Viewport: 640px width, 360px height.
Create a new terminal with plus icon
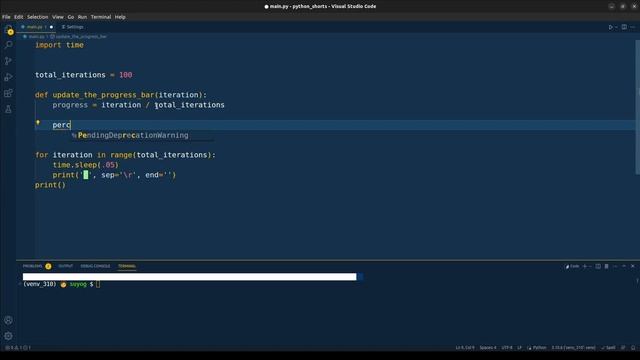point(584,266)
